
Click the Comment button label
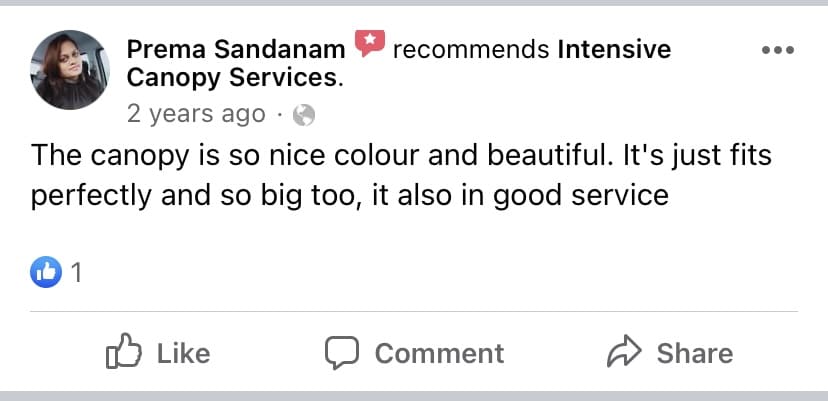coord(439,353)
